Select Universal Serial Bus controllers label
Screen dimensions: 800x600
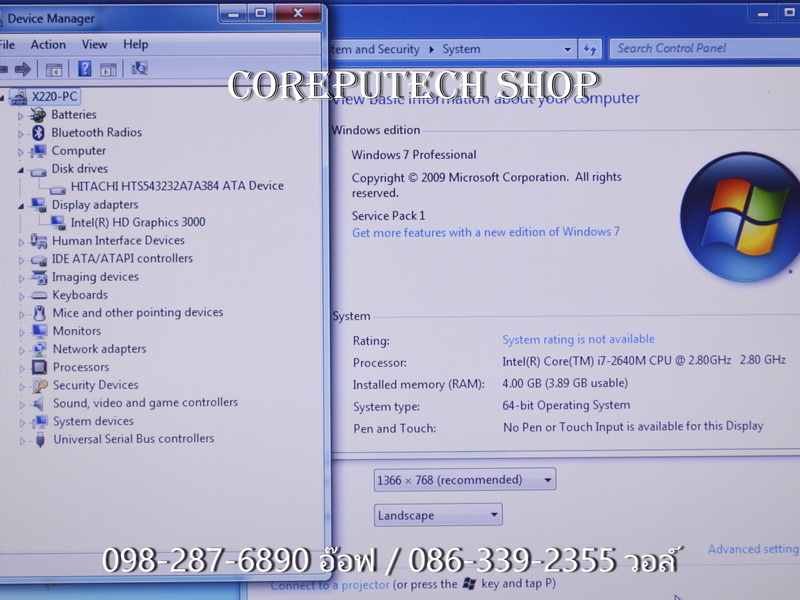coord(134,439)
